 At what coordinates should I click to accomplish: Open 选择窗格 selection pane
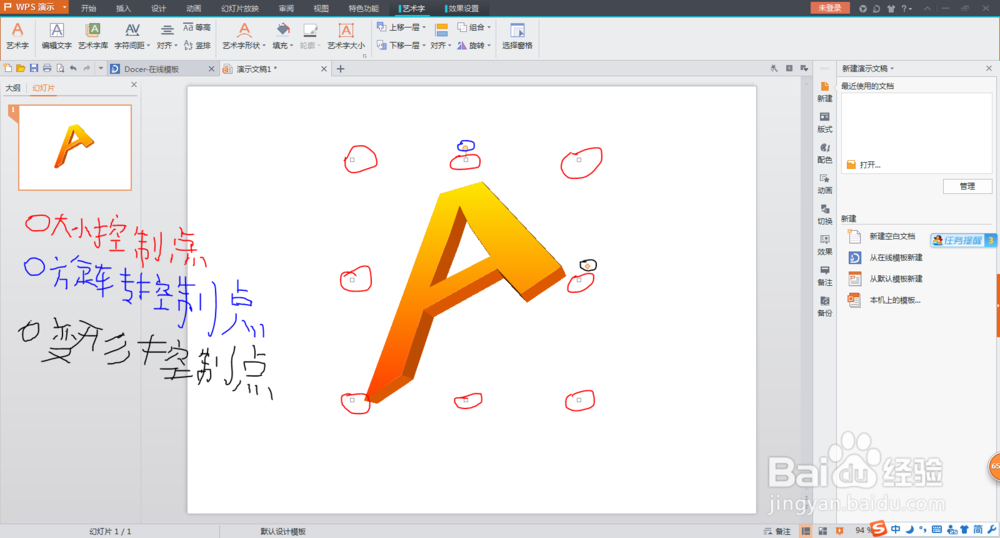coord(517,36)
